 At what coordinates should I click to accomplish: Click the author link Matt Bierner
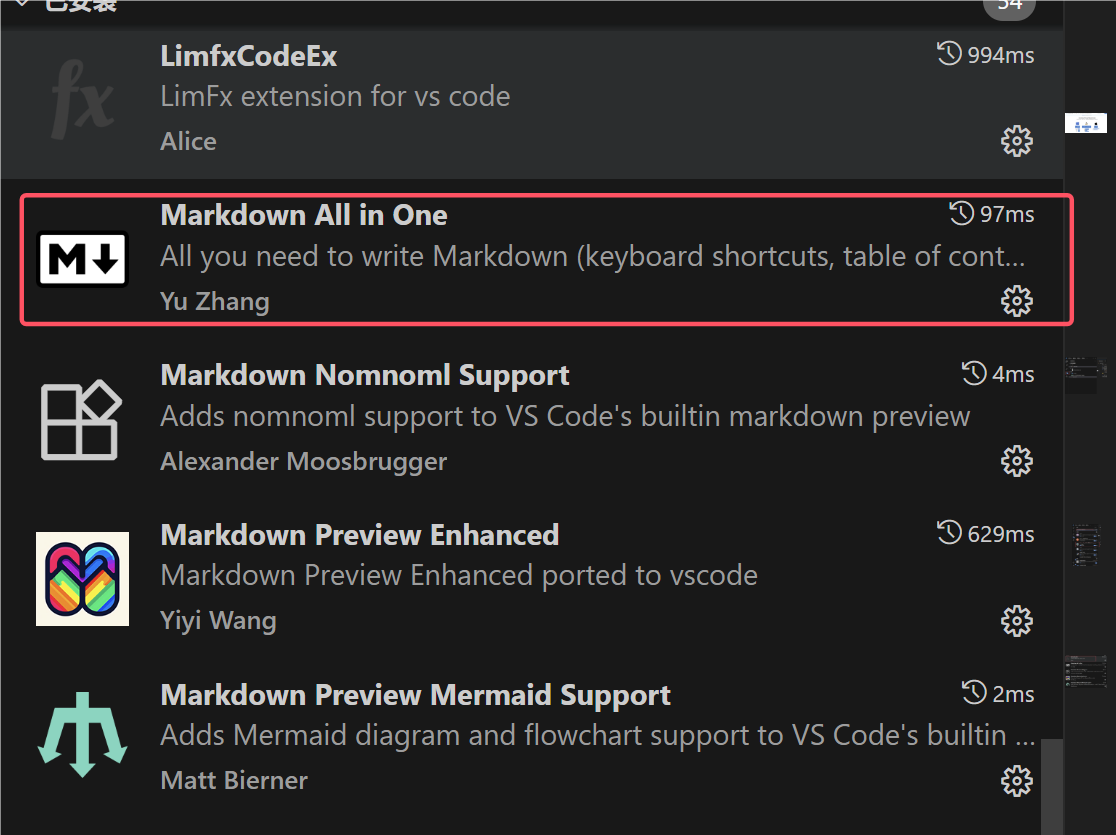coord(233,780)
